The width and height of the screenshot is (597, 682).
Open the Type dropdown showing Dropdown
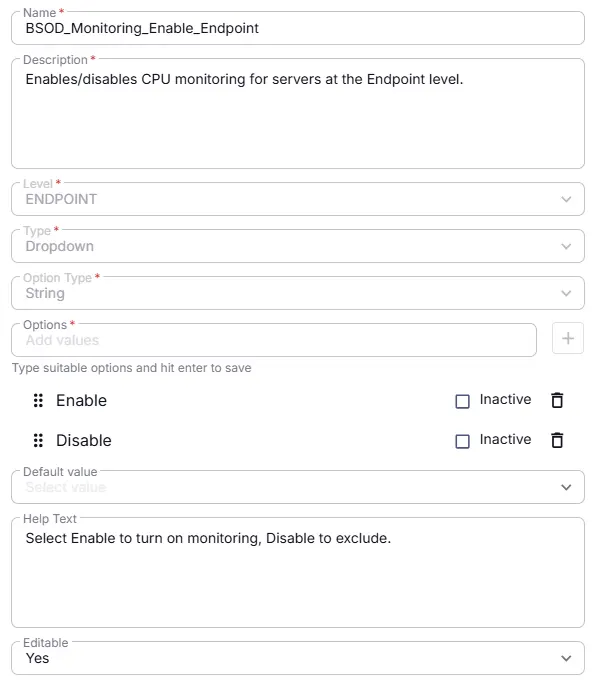click(x=298, y=246)
